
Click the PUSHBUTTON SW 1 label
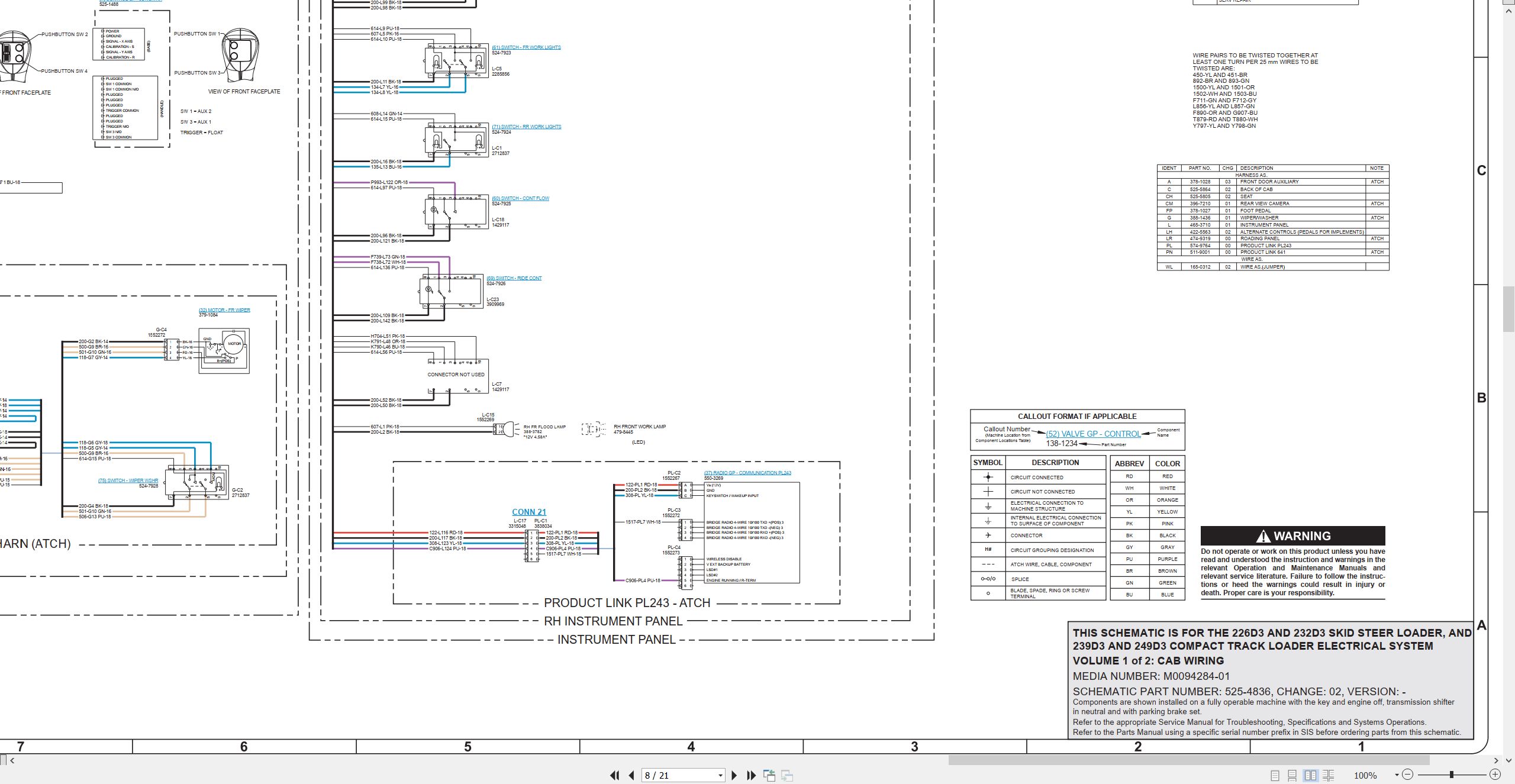pos(196,34)
